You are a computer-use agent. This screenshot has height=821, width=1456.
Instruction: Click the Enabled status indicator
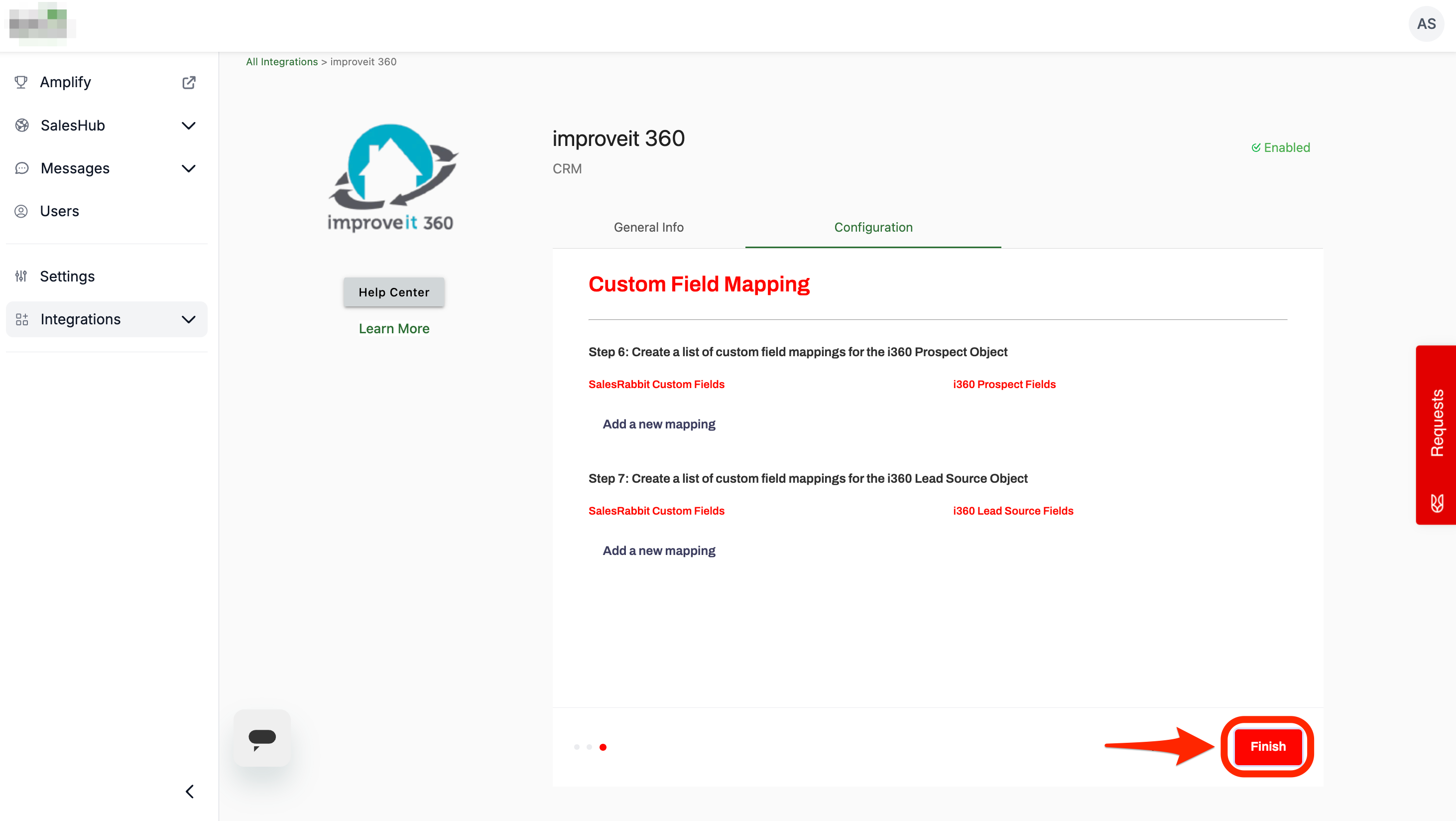1280,147
